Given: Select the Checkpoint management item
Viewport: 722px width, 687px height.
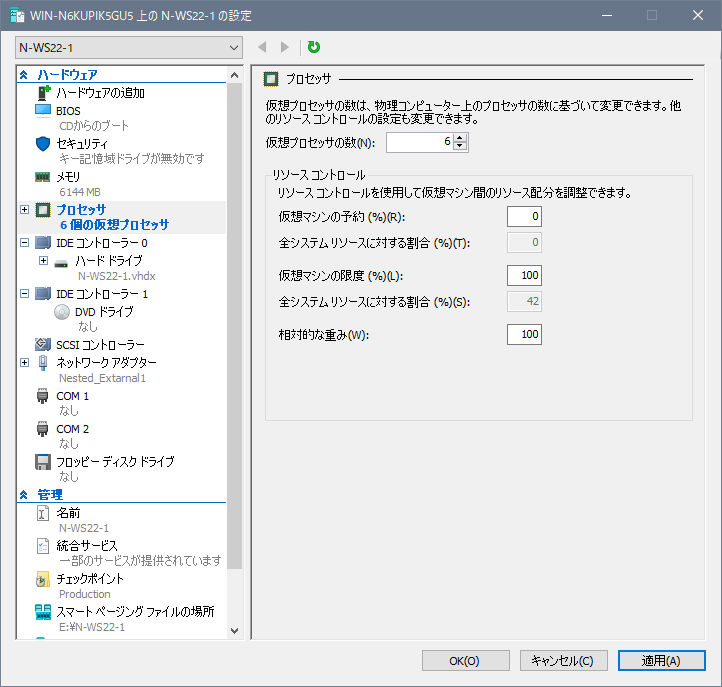Looking at the screenshot, I should [x=90, y=578].
